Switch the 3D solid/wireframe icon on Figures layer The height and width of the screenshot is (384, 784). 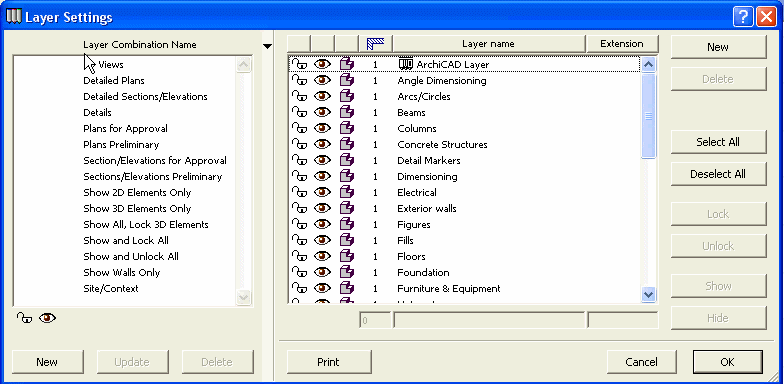[x=346, y=224]
